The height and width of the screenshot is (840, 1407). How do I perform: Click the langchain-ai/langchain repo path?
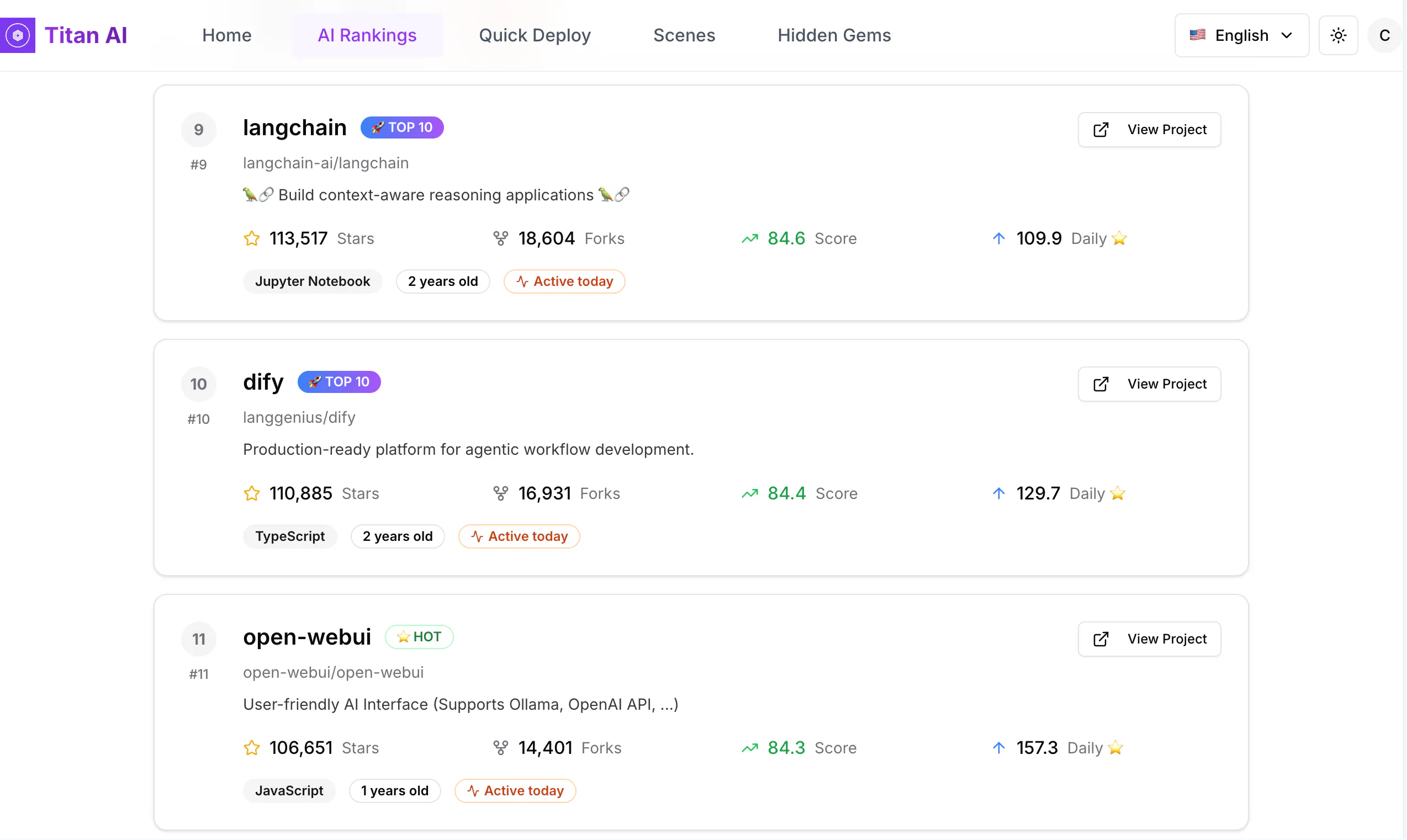click(x=326, y=163)
